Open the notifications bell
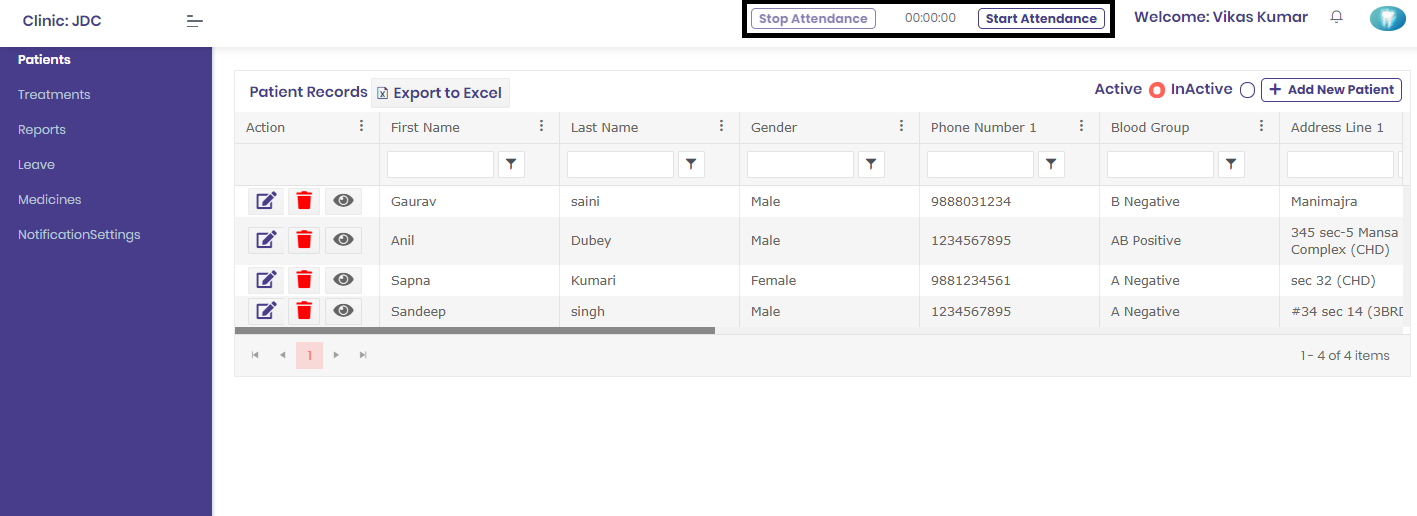 [1336, 17]
